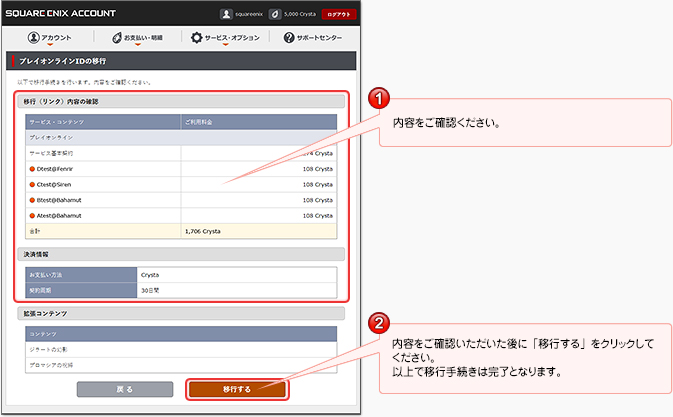Click the gray 戻る back button
The width and height of the screenshot is (673, 417).
(125, 389)
